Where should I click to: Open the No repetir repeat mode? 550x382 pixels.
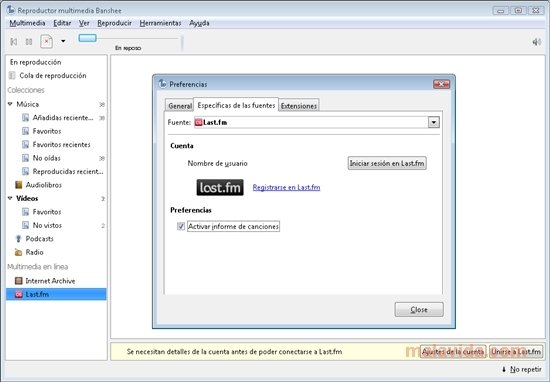click(x=522, y=369)
